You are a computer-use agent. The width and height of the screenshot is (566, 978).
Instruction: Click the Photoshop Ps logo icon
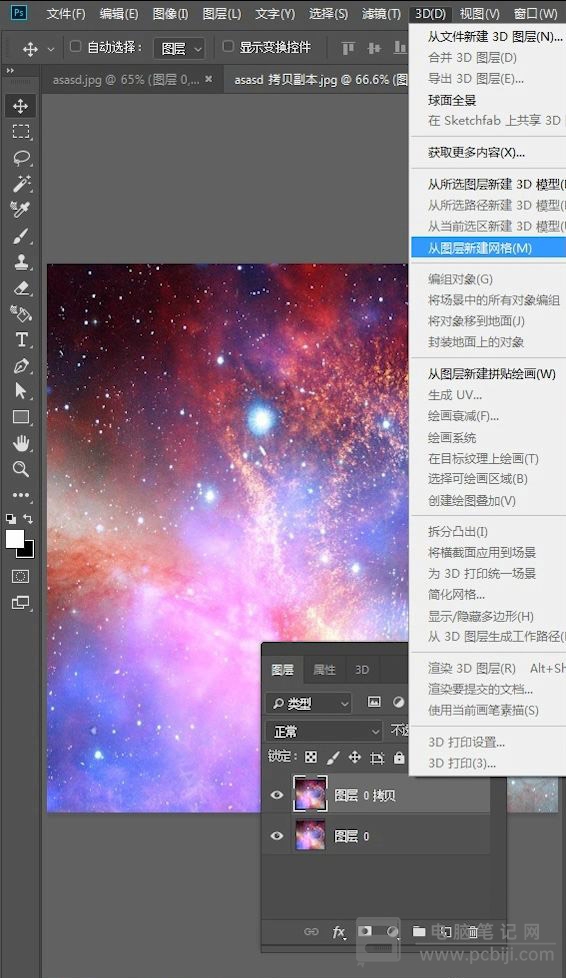point(19,12)
